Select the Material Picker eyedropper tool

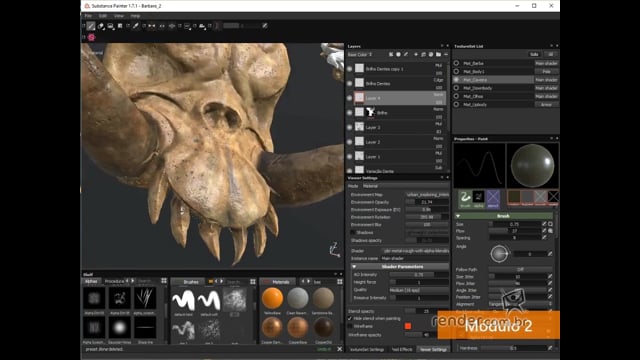136,26
